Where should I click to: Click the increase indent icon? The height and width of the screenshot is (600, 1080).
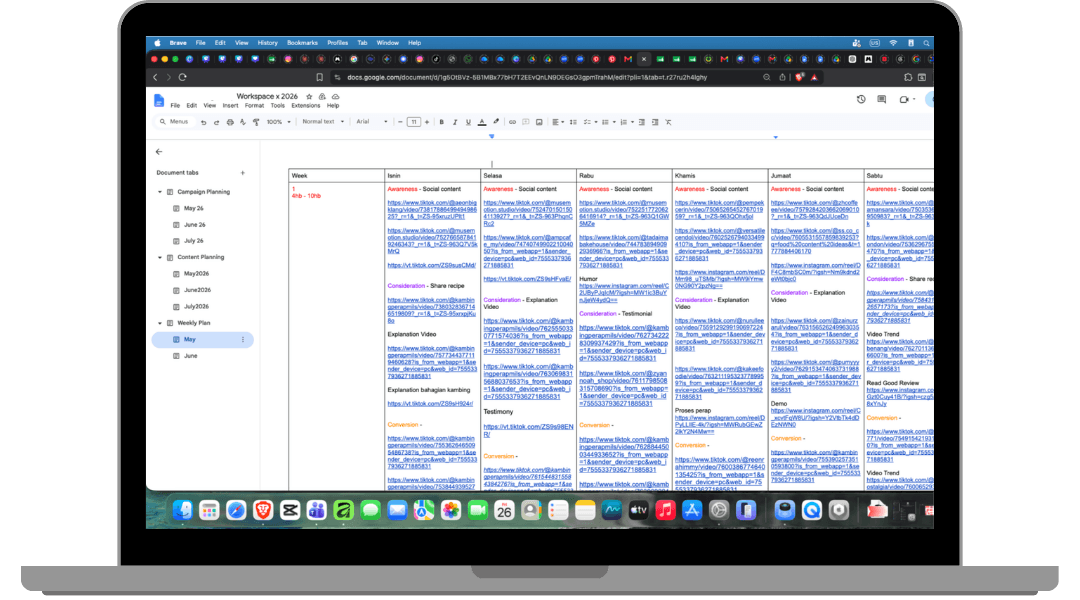pyautogui.click(x=655, y=122)
